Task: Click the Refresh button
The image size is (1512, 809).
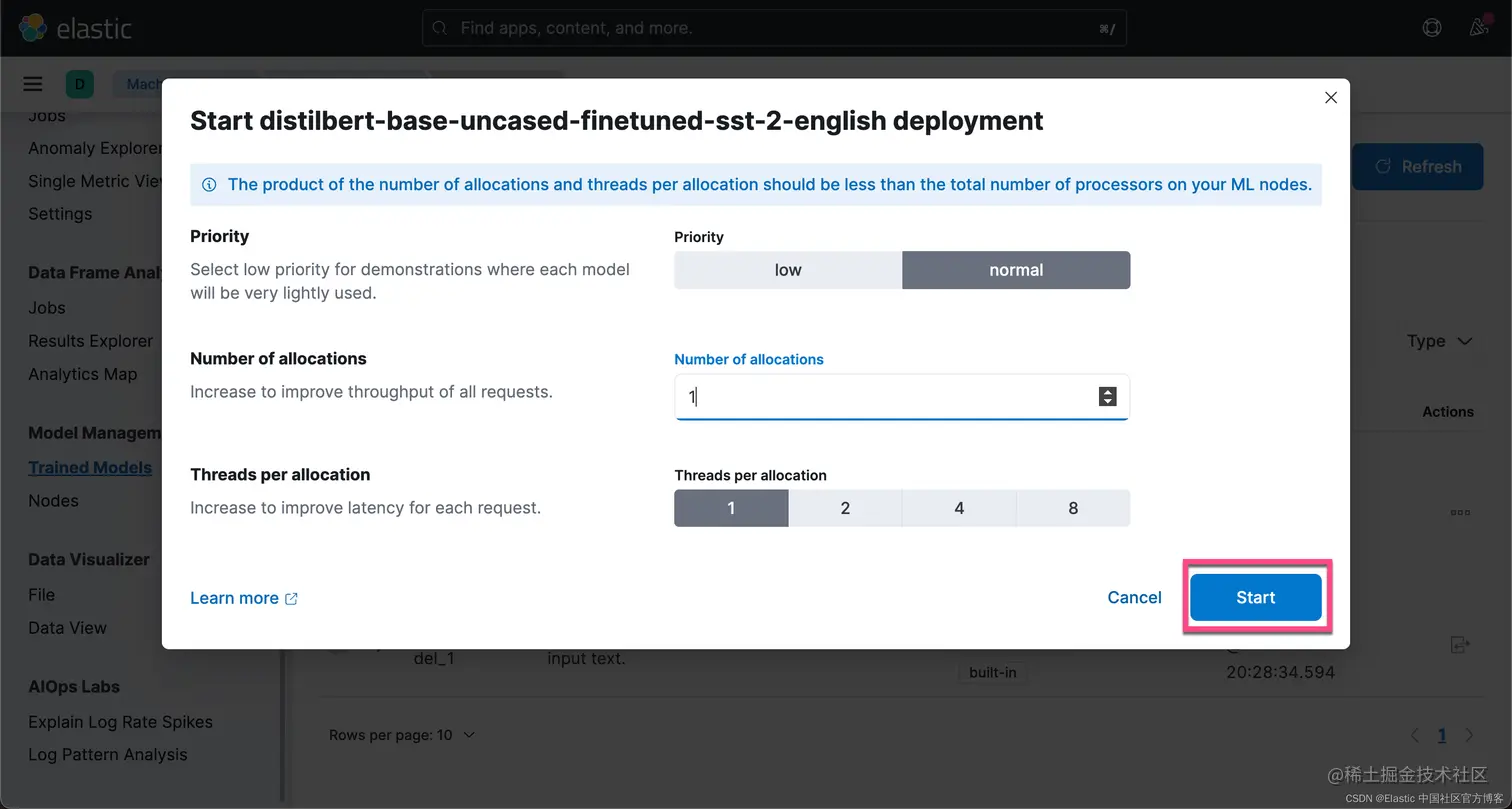Action: [1419, 167]
